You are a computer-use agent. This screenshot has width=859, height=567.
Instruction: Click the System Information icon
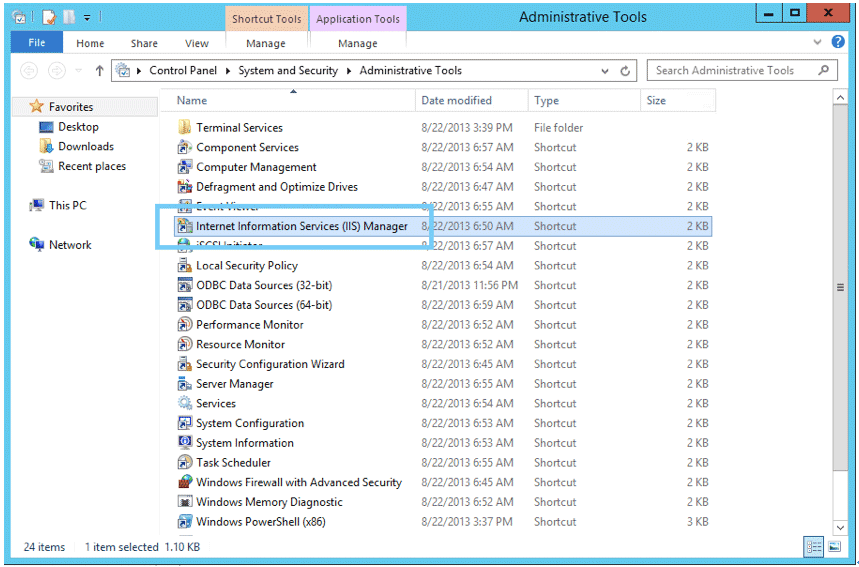pos(185,443)
